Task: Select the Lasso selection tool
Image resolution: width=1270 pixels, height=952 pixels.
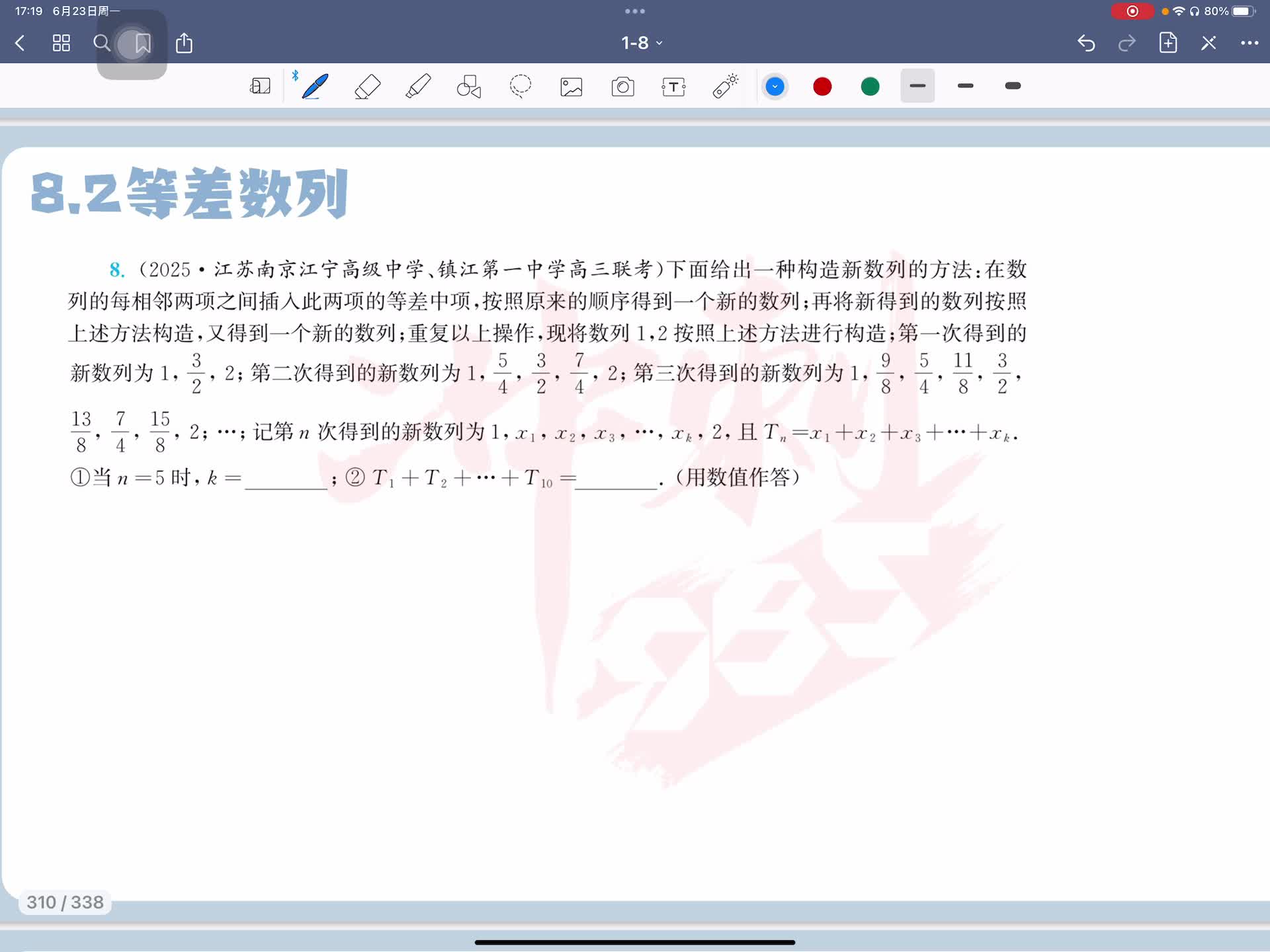Action: pyautogui.click(x=521, y=87)
